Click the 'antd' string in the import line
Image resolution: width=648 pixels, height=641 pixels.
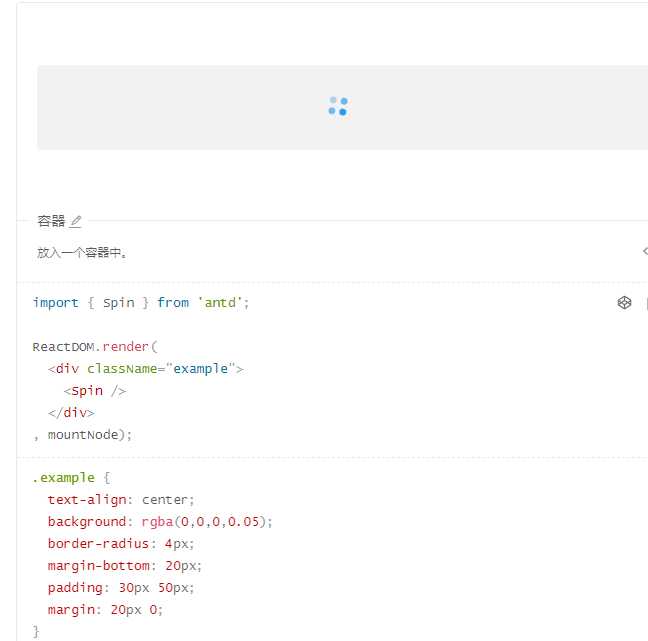[x=223, y=302]
